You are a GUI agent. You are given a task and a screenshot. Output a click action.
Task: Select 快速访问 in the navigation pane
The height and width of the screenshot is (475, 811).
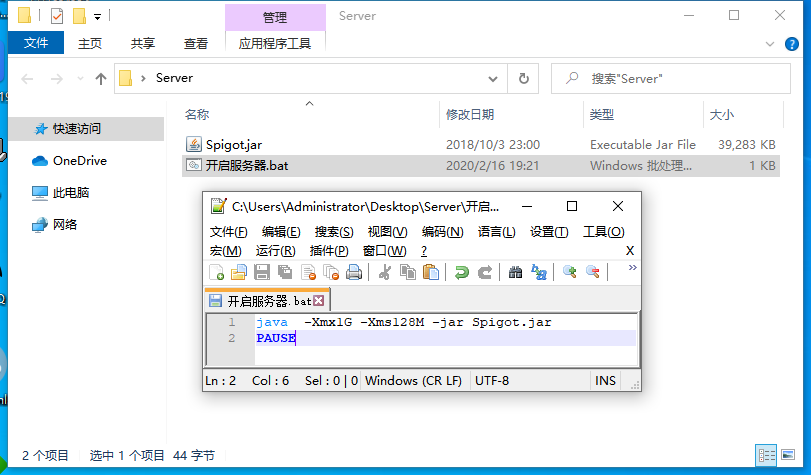click(86, 128)
